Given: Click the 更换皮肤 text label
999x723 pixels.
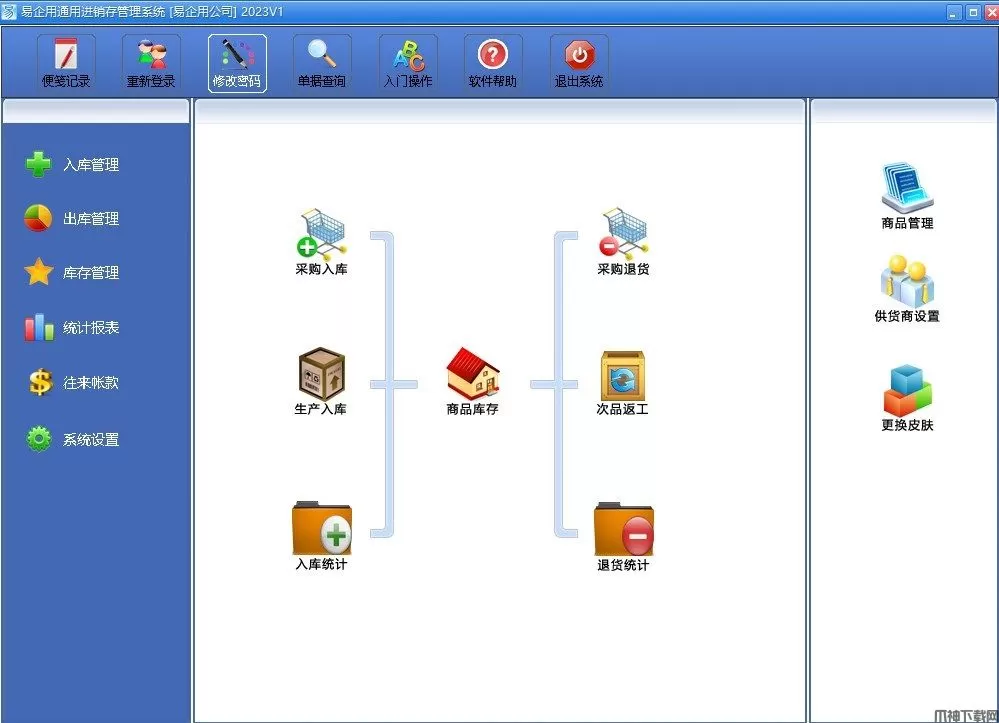Looking at the screenshot, I should tap(907, 425).
